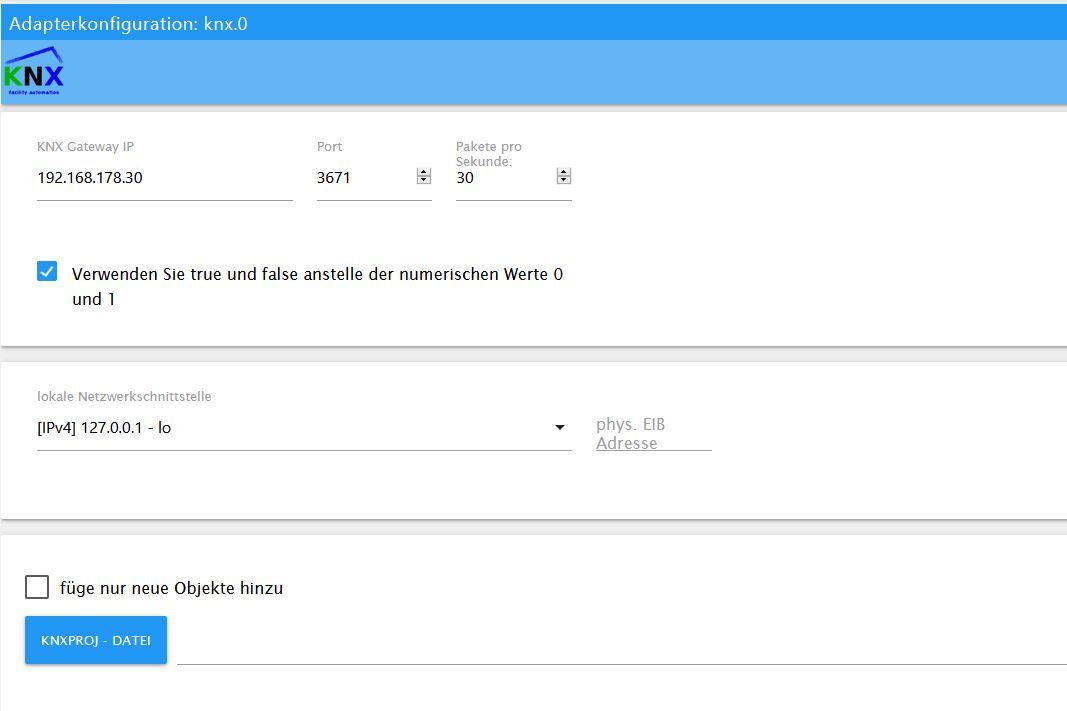The width and height of the screenshot is (1067, 711).
Task: Click the dropdown arrow of network interface selector
Action: (x=559, y=427)
